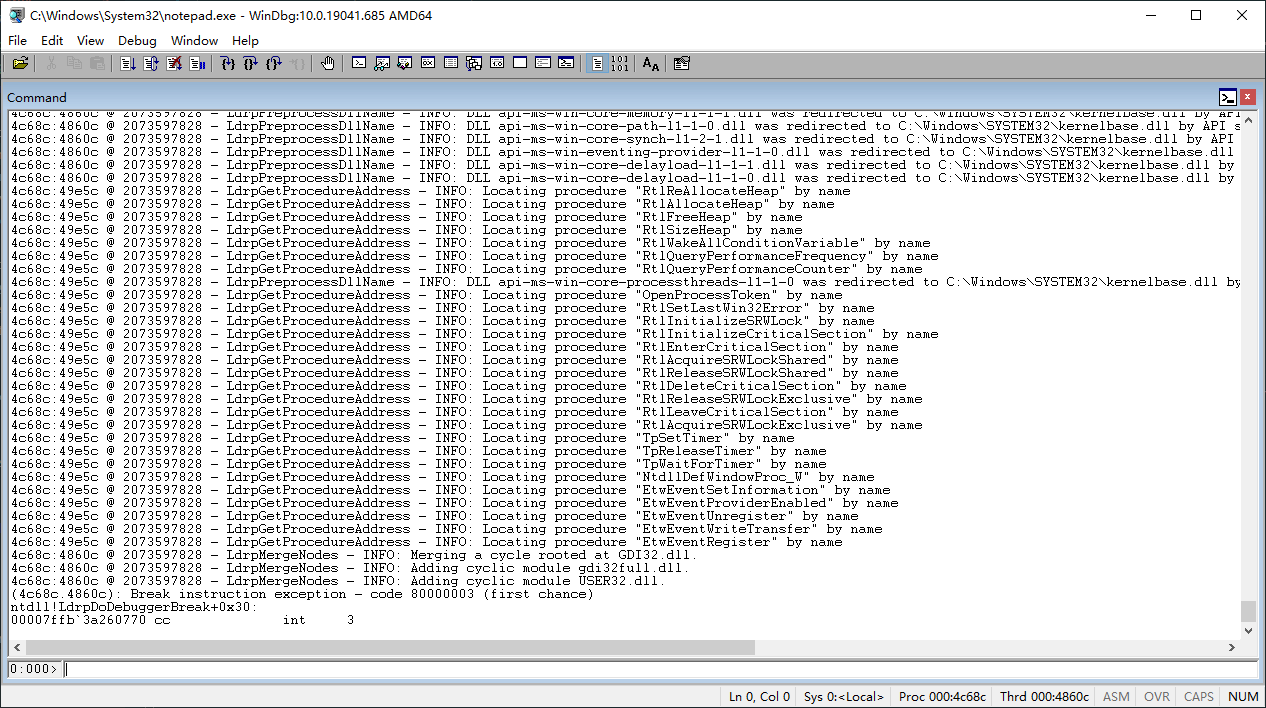Toggle Source mode on button
The height and width of the screenshot is (708, 1266).
point(597,63)
